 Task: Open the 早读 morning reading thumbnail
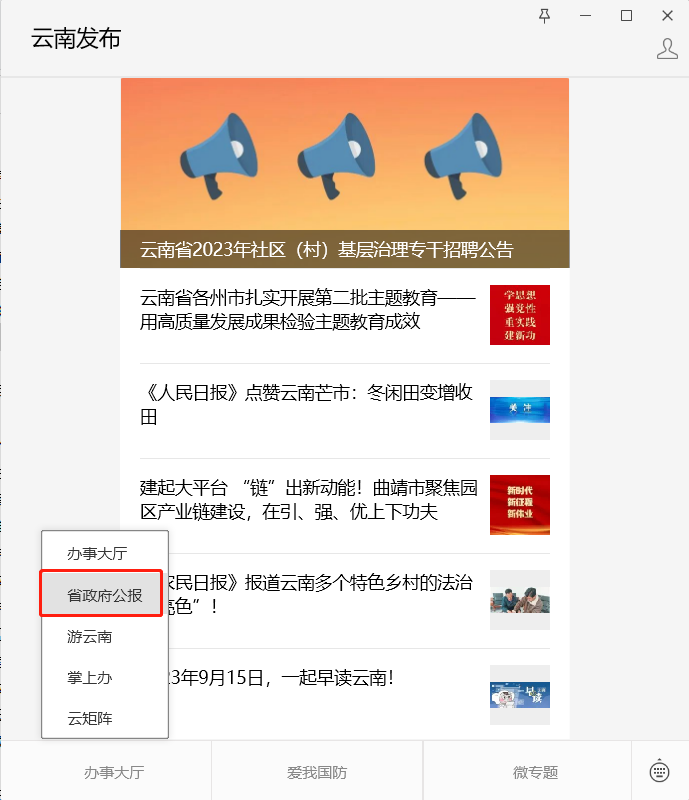(520, 694)
